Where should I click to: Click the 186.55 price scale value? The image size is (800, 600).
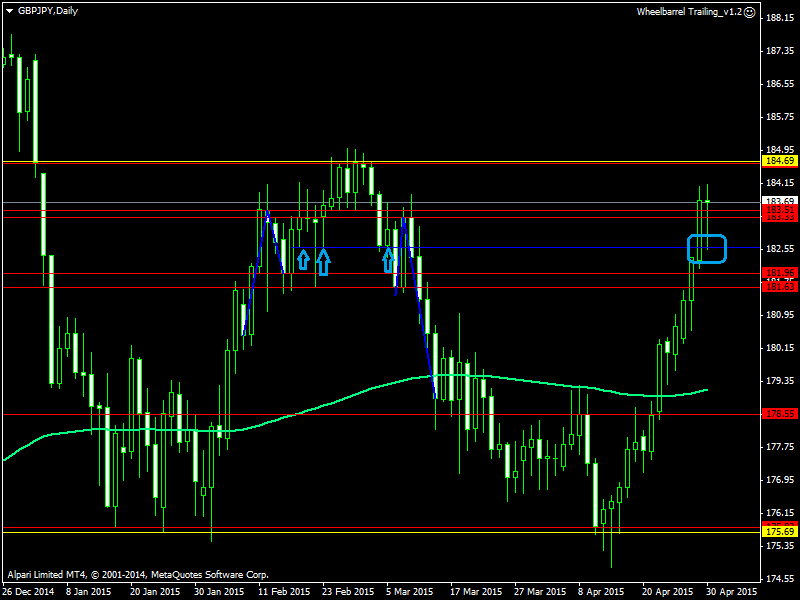click(780, 84)
